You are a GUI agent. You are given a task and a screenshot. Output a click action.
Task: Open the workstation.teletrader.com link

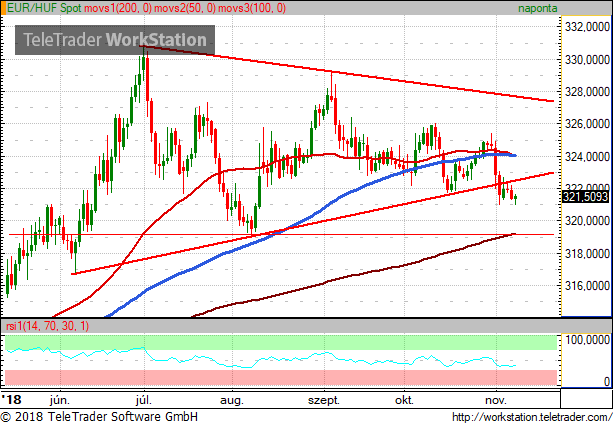532,417
